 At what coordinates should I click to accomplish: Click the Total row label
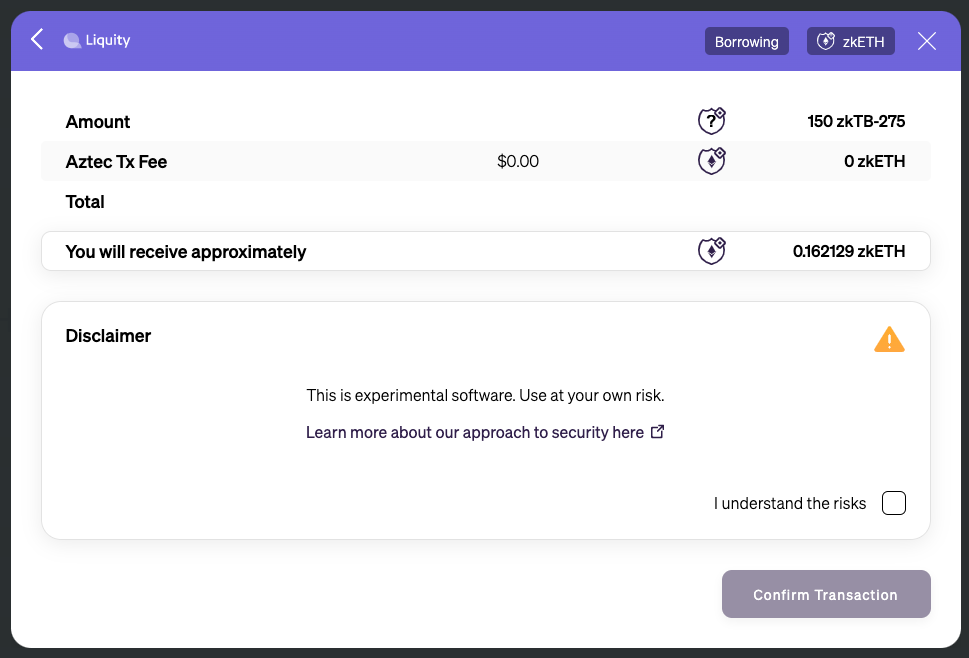(85, 201)
